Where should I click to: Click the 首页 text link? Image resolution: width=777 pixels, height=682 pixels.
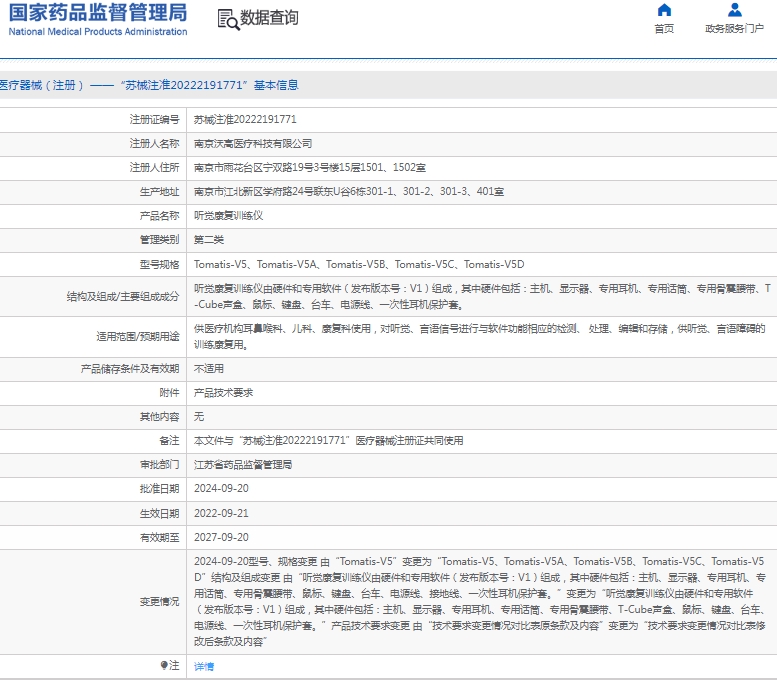(664, 29)
